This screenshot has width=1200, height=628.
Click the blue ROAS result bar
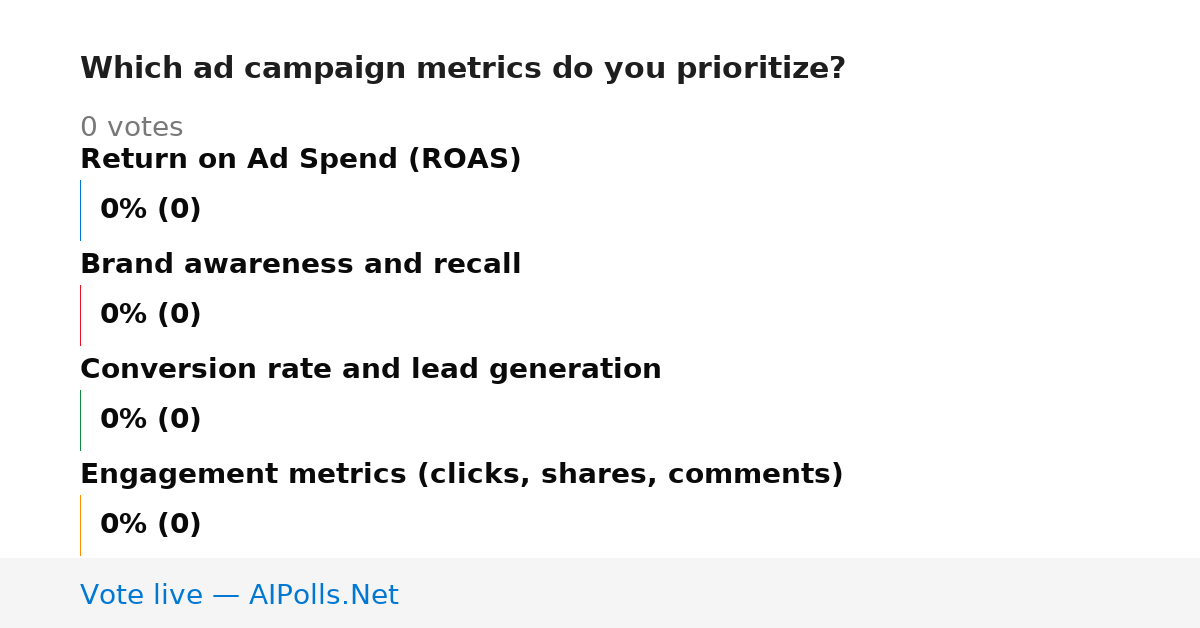click(x=80, y=210)
